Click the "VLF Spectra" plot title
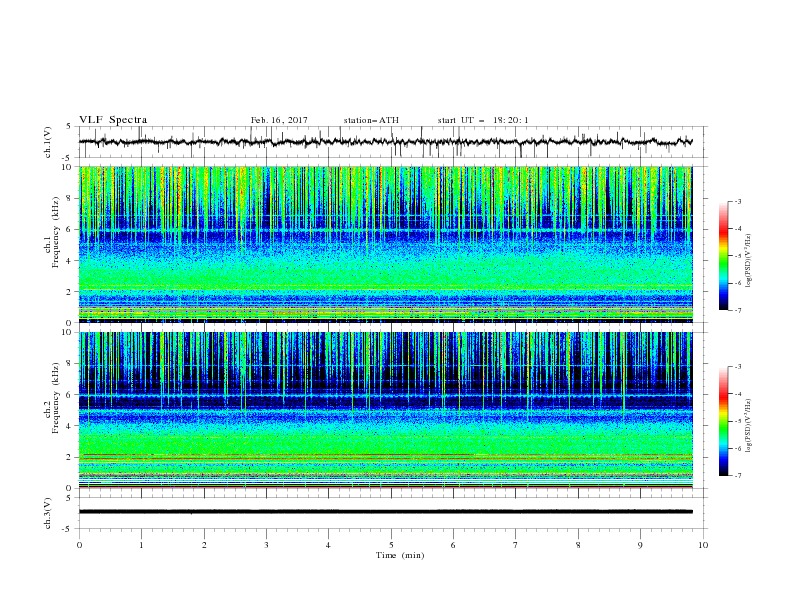Image resolution: width=792 pixels, height=612 pixels. coord(113,120)
